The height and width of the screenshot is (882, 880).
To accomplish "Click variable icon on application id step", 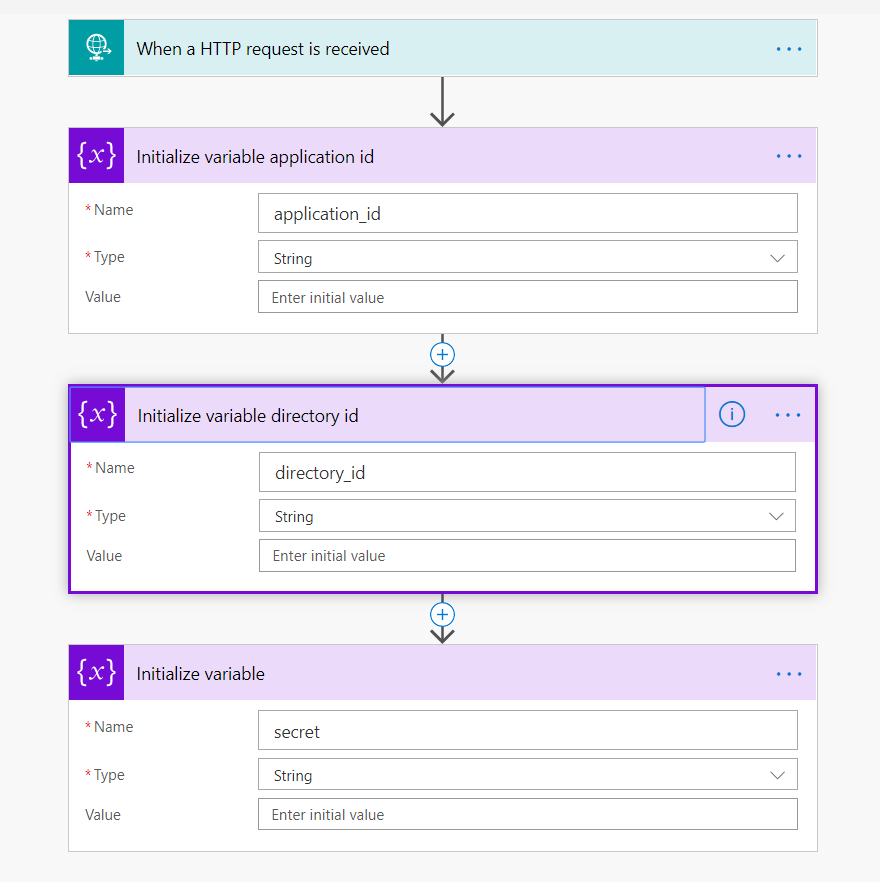I will pyautogui.click(x=96, y=156).
